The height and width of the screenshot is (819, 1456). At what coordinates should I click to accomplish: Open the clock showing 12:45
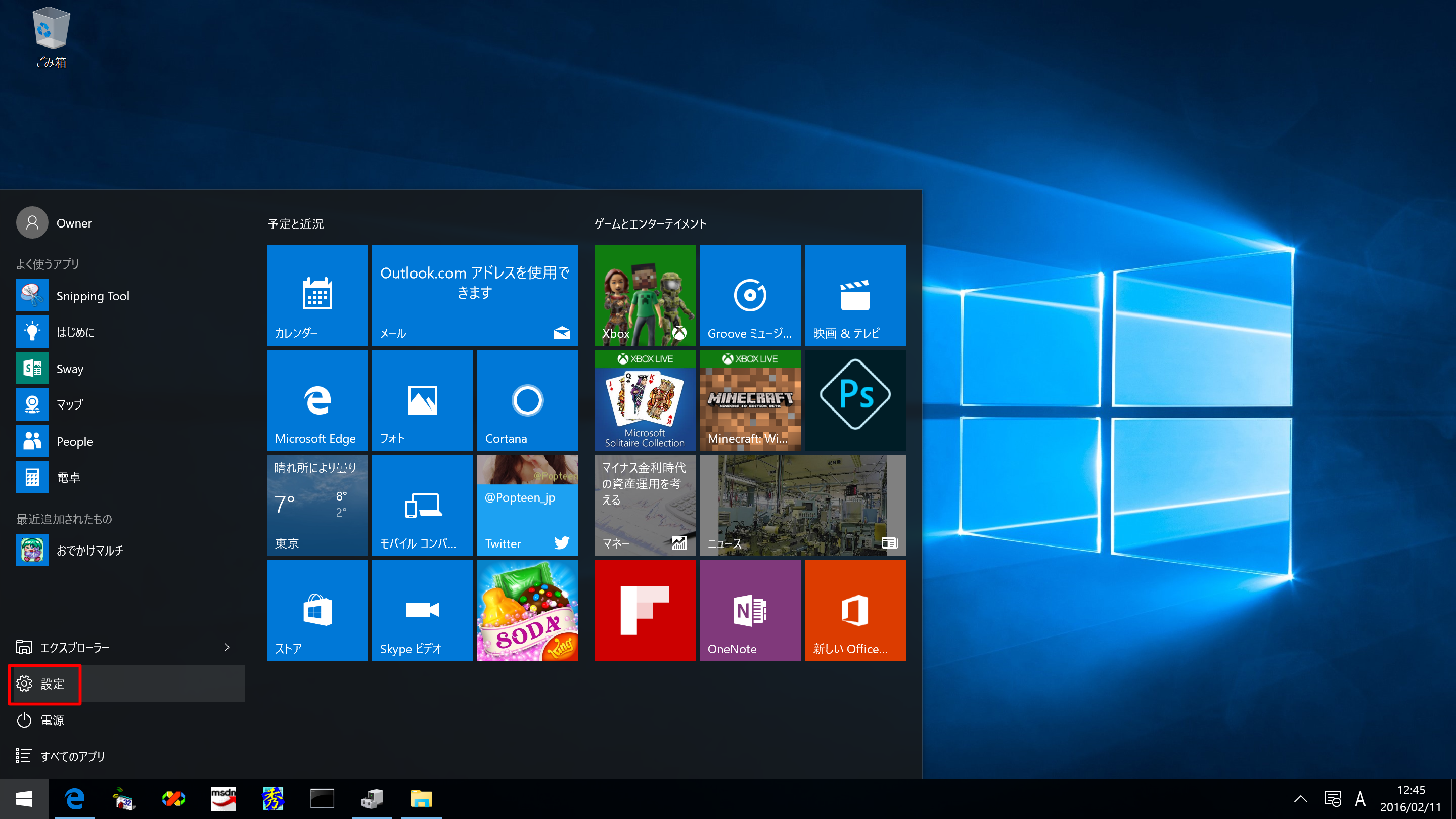[x=1411, y=799]
